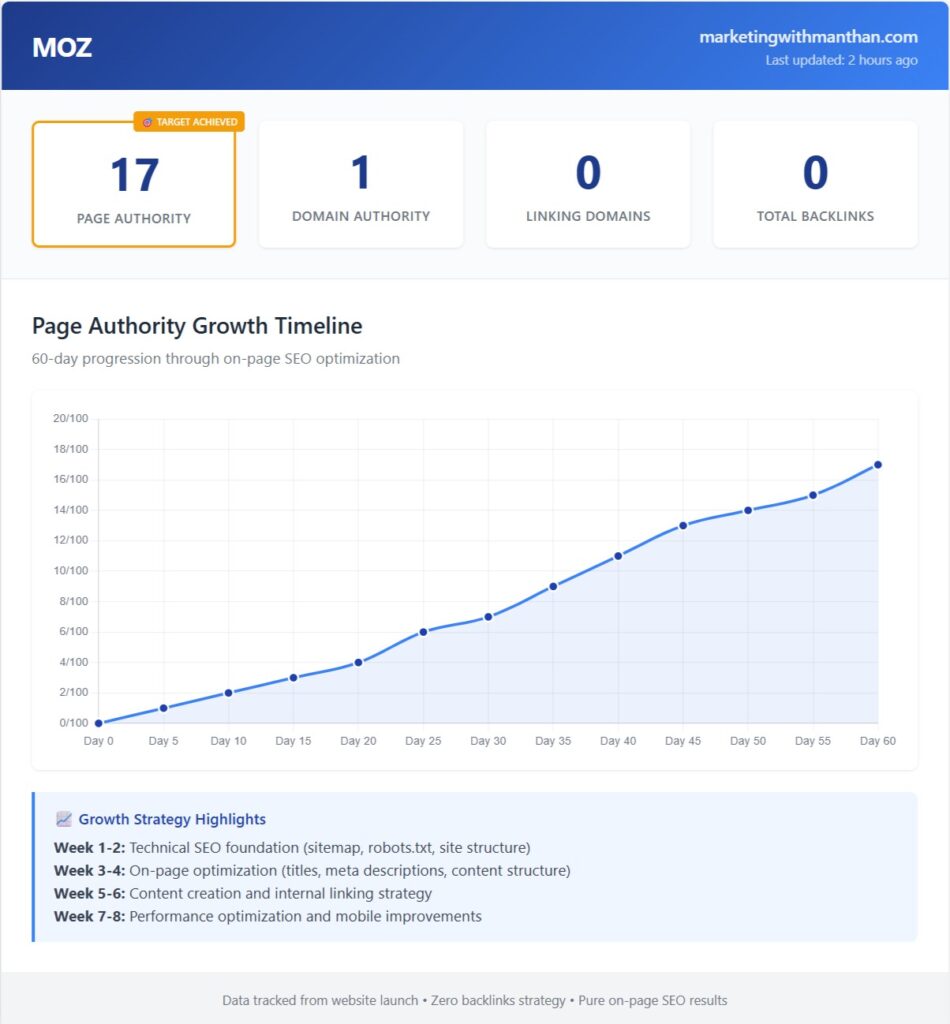
Task: Click the Week 7-8 Performance optimization line
Action: [x=268, y=916]
